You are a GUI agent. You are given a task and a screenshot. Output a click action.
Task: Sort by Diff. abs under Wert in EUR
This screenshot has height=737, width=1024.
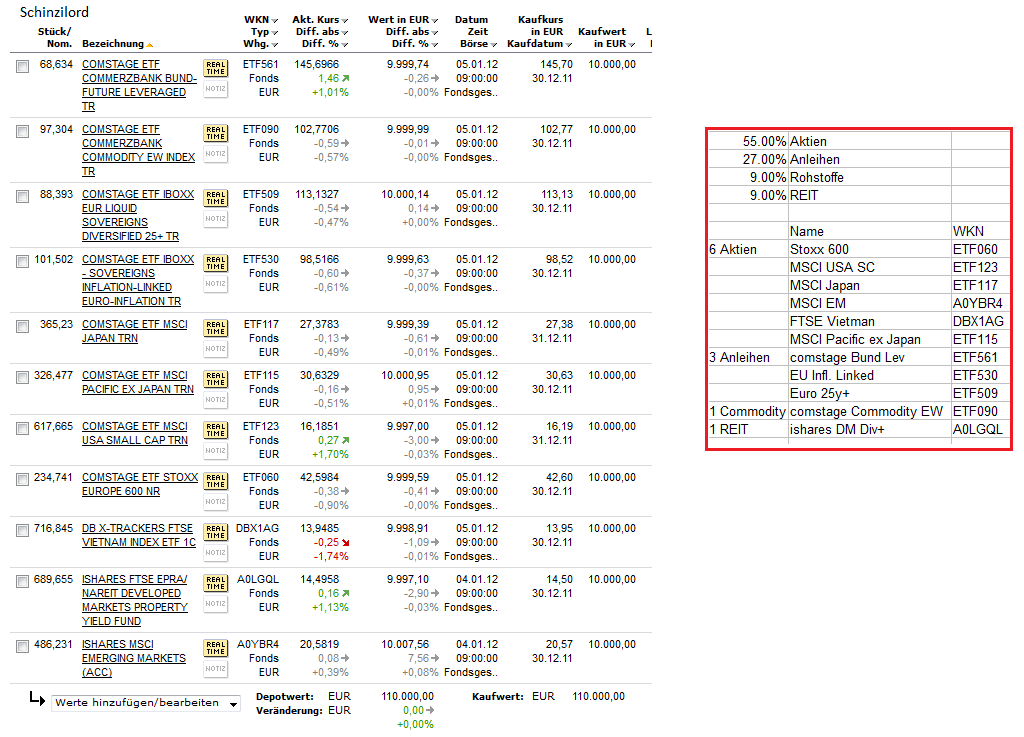coord(435,33)
